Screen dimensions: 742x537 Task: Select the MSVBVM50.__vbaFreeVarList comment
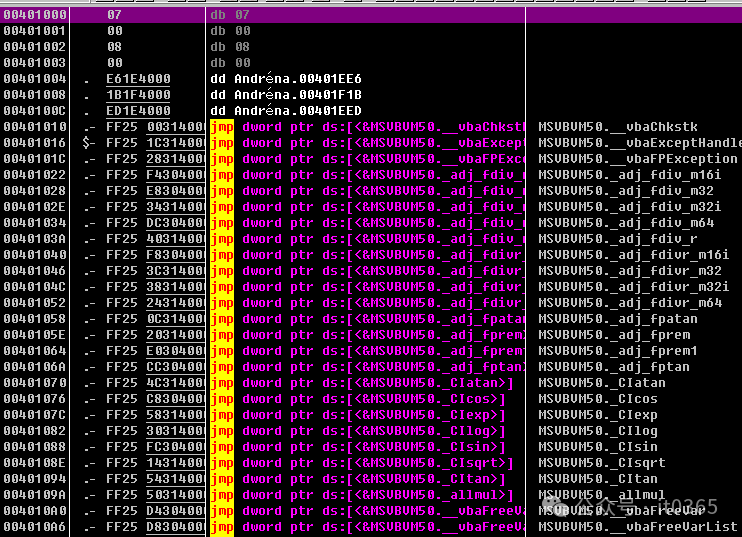click(637, 527)
